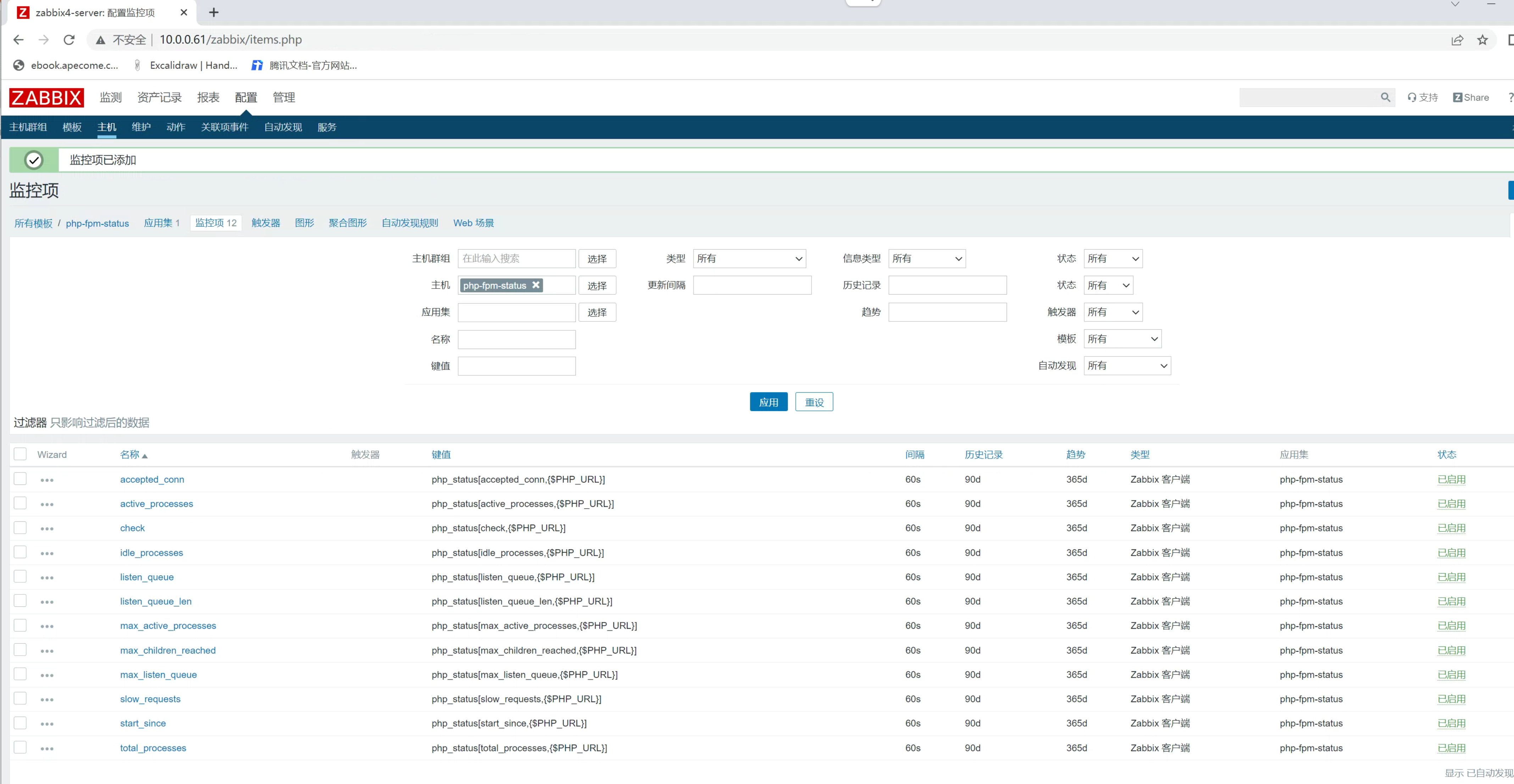Open the max_children_reached item link
The image size is (1514, 784).
coord(167,651)
